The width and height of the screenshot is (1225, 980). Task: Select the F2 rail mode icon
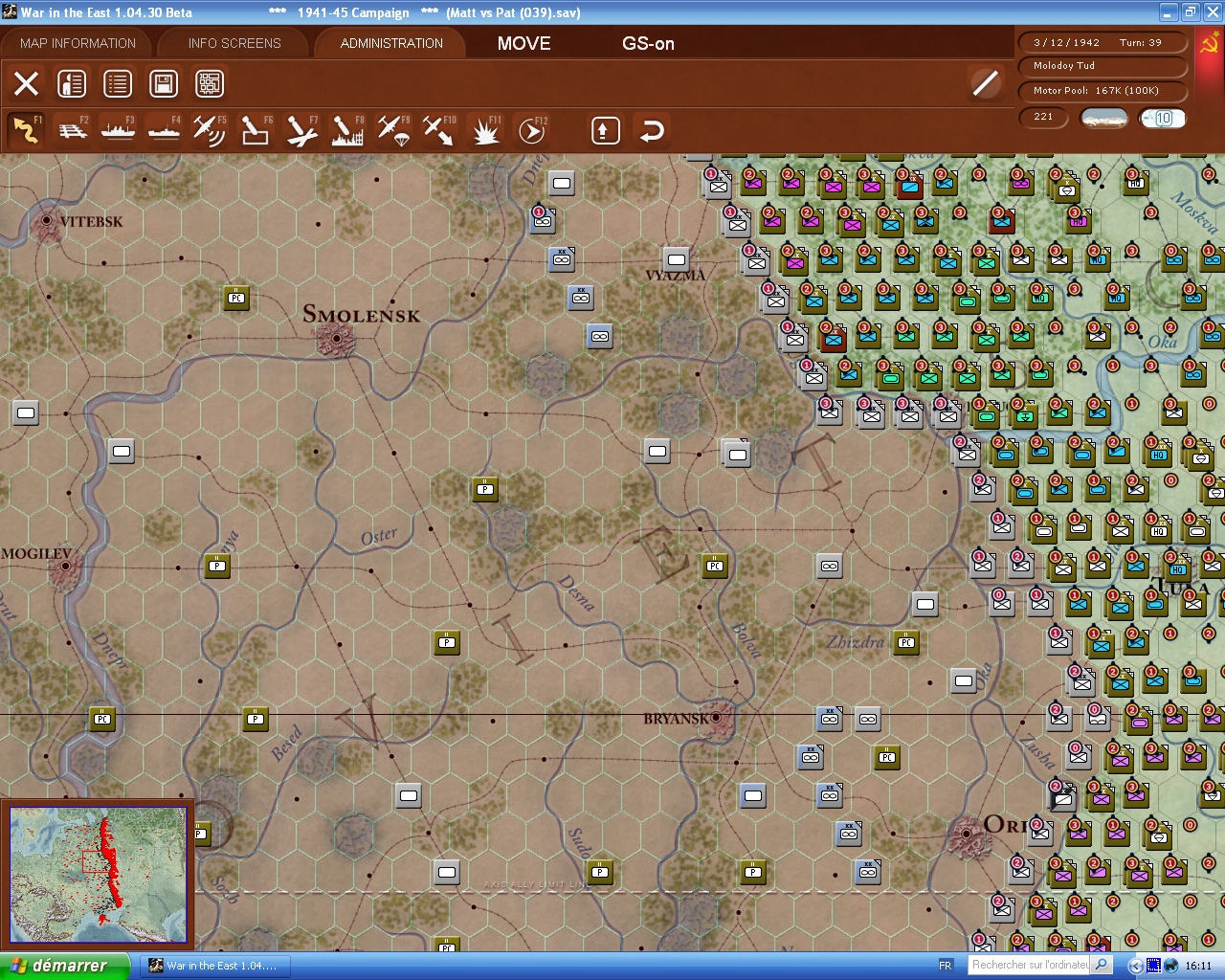pos(72,130)
